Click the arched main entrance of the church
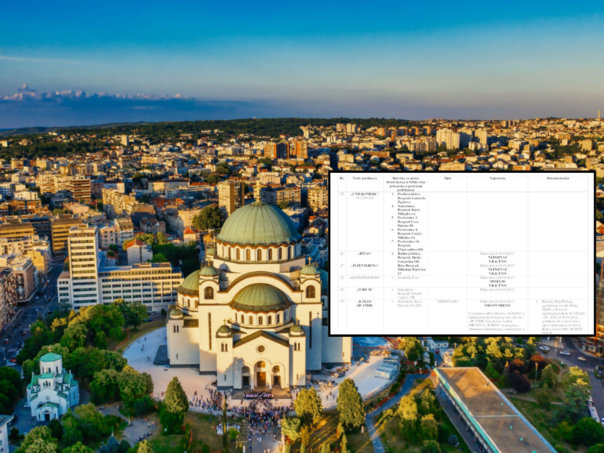604x453 pixels. [259, 374]
